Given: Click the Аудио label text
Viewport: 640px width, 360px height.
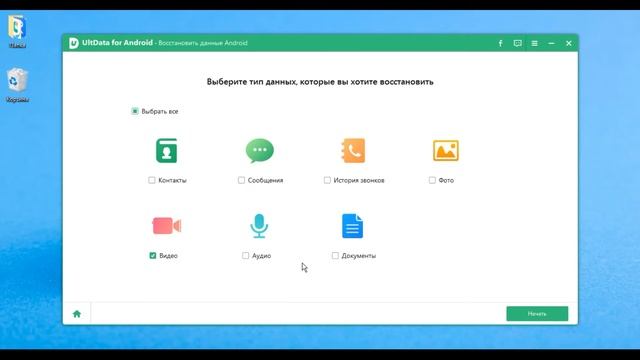Looking at the screenshot, I should pos(261,256).
